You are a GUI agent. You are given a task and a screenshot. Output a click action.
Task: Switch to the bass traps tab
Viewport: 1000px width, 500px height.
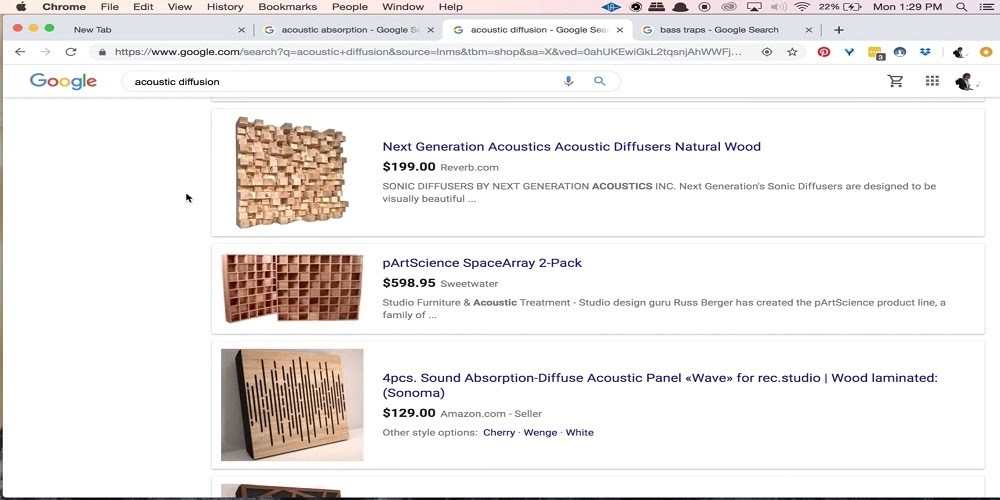tap(718, 30)
